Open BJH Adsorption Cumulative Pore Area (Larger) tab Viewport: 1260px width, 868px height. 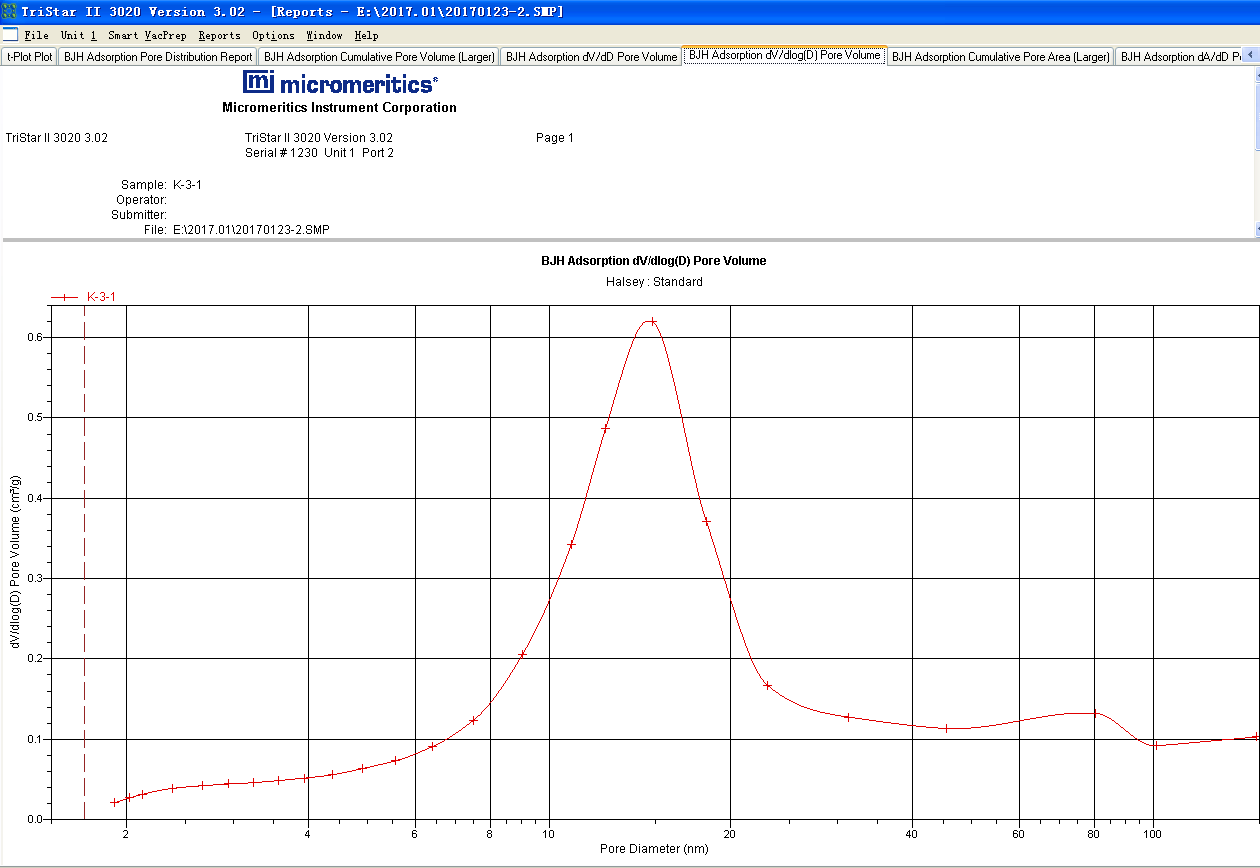(x=1000, y=57)
